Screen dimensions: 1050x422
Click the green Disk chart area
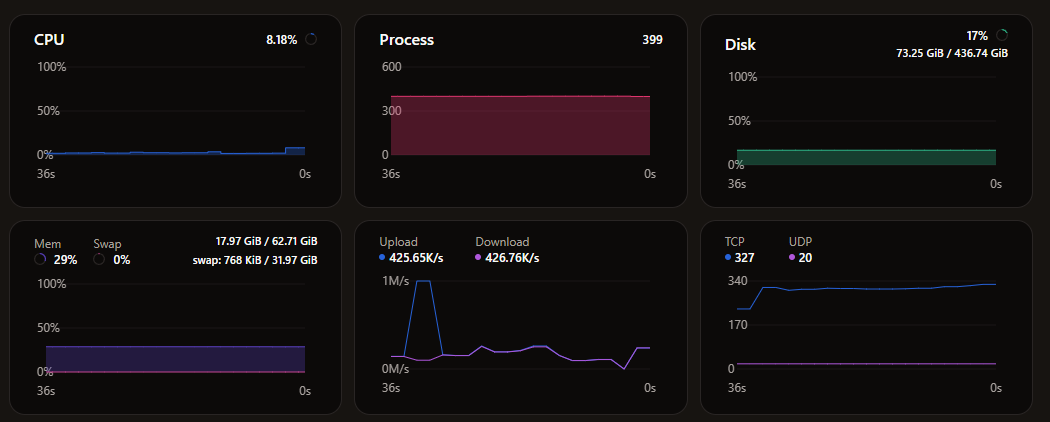click(x=866, y=157)
